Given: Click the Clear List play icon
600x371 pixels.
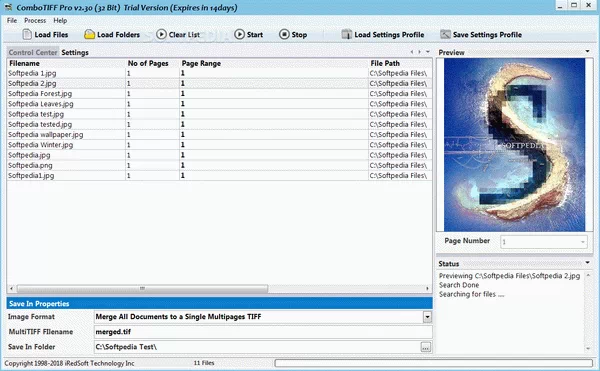Looking at the screenshot, I should 161,34.
